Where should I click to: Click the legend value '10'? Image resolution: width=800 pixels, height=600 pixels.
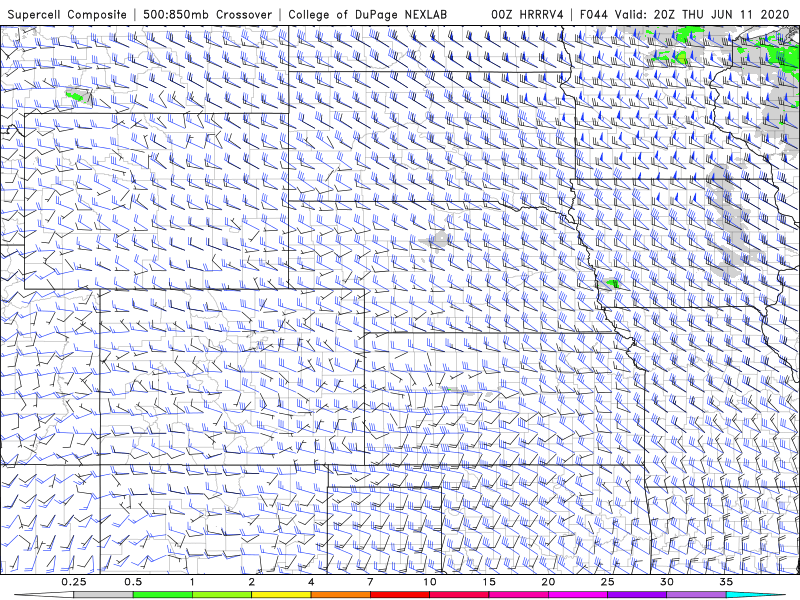tap(430, 582)
